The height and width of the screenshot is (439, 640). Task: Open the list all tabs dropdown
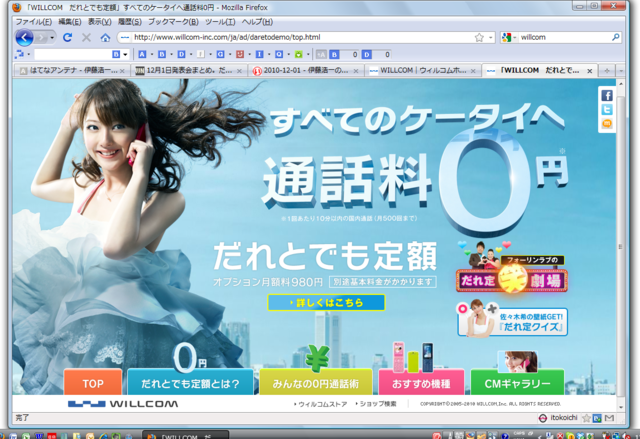pyautogui.click(x=621, y=71)
